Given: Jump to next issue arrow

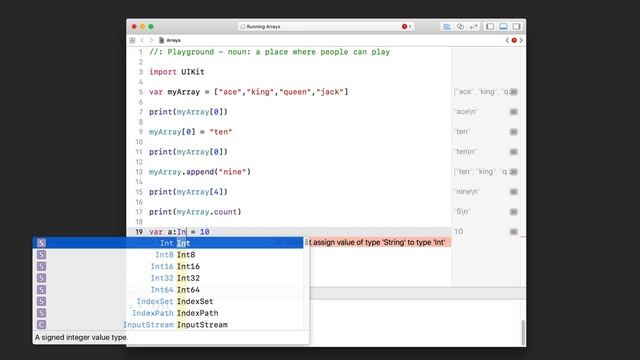Looking at the screenshot, I should pyautogui.click(x=521, y=40).
